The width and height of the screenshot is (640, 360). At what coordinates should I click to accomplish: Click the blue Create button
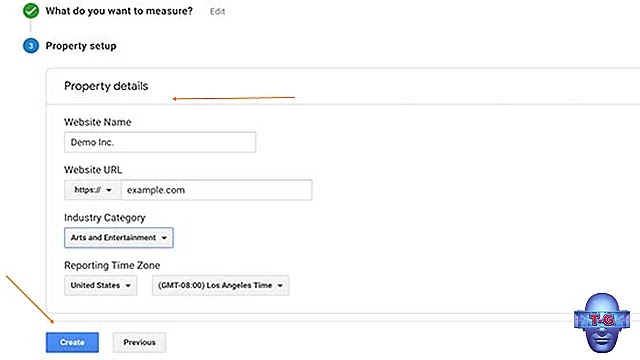pos(72,342)
